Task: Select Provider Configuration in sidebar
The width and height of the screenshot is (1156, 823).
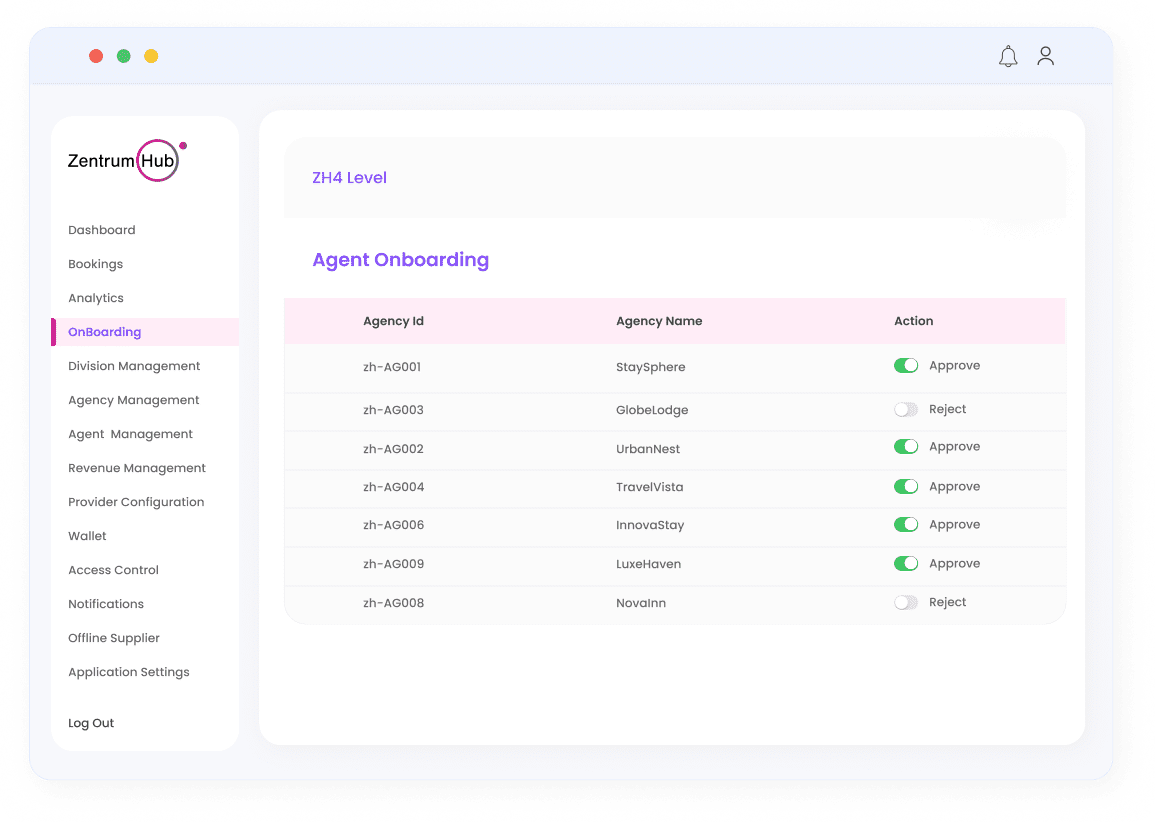Action: [x=136, y=502]
